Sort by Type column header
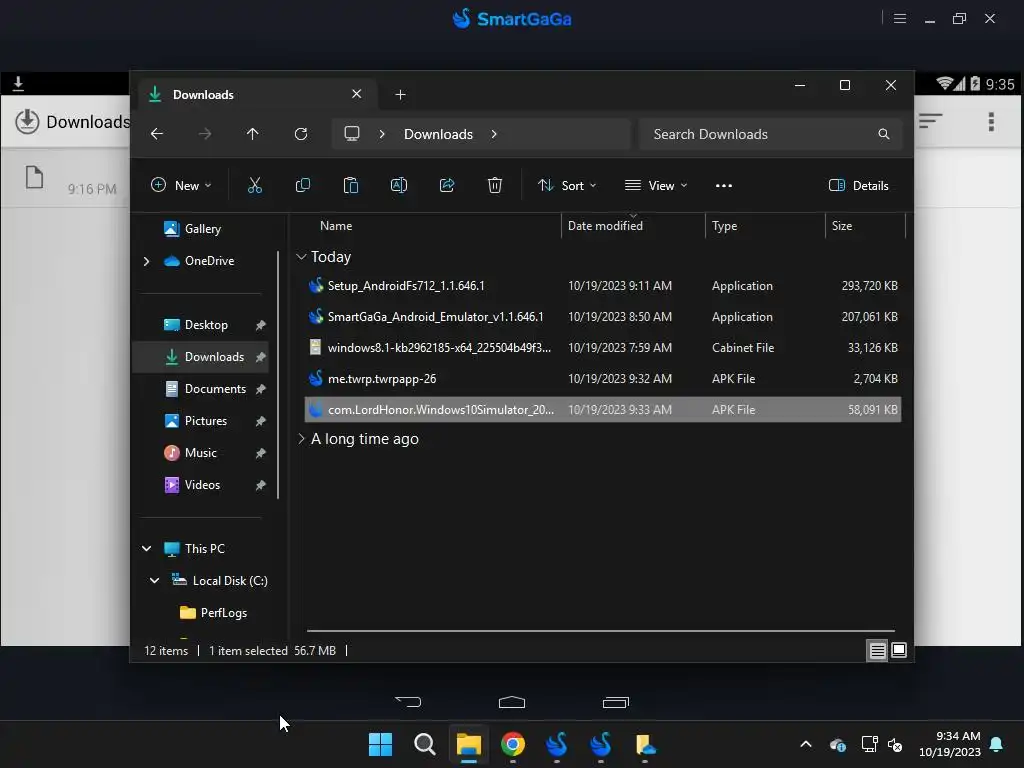The image size is (1024, 768). tap(724, 226)
